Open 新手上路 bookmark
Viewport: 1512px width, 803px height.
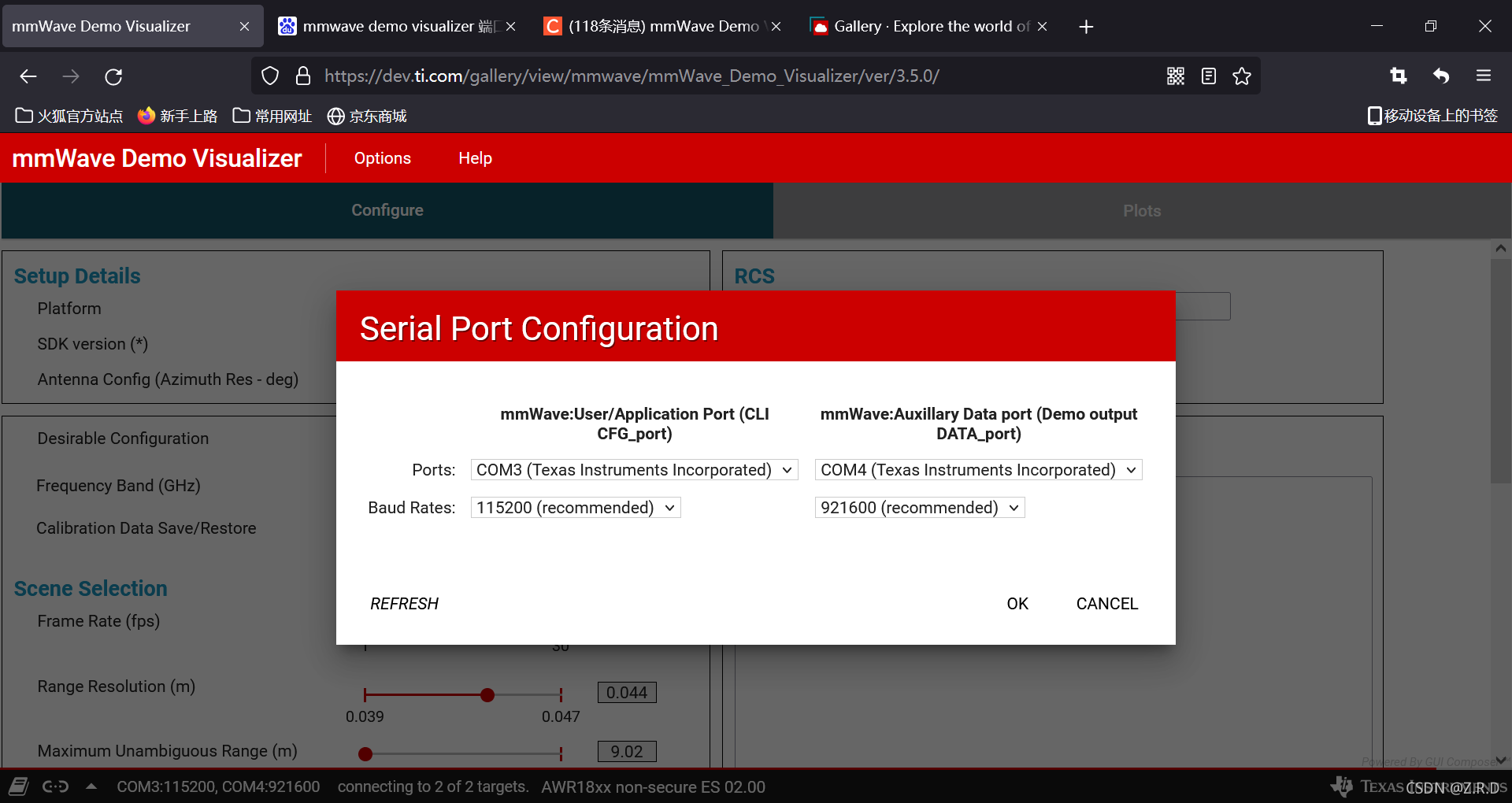[x=178, y=117]
